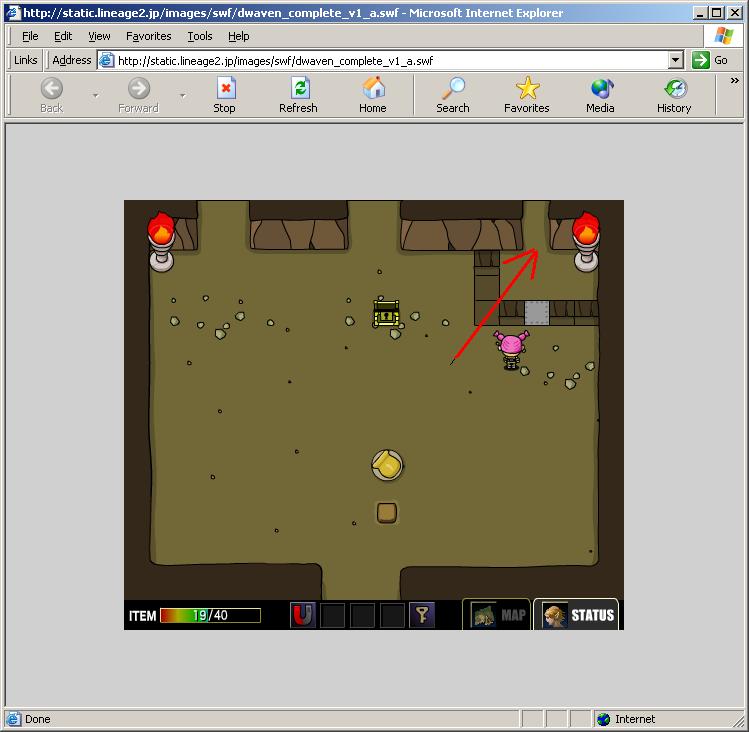Show more toolbar buttons chevron
Screen dimensions: 749x732
click(x=735, y=81)
